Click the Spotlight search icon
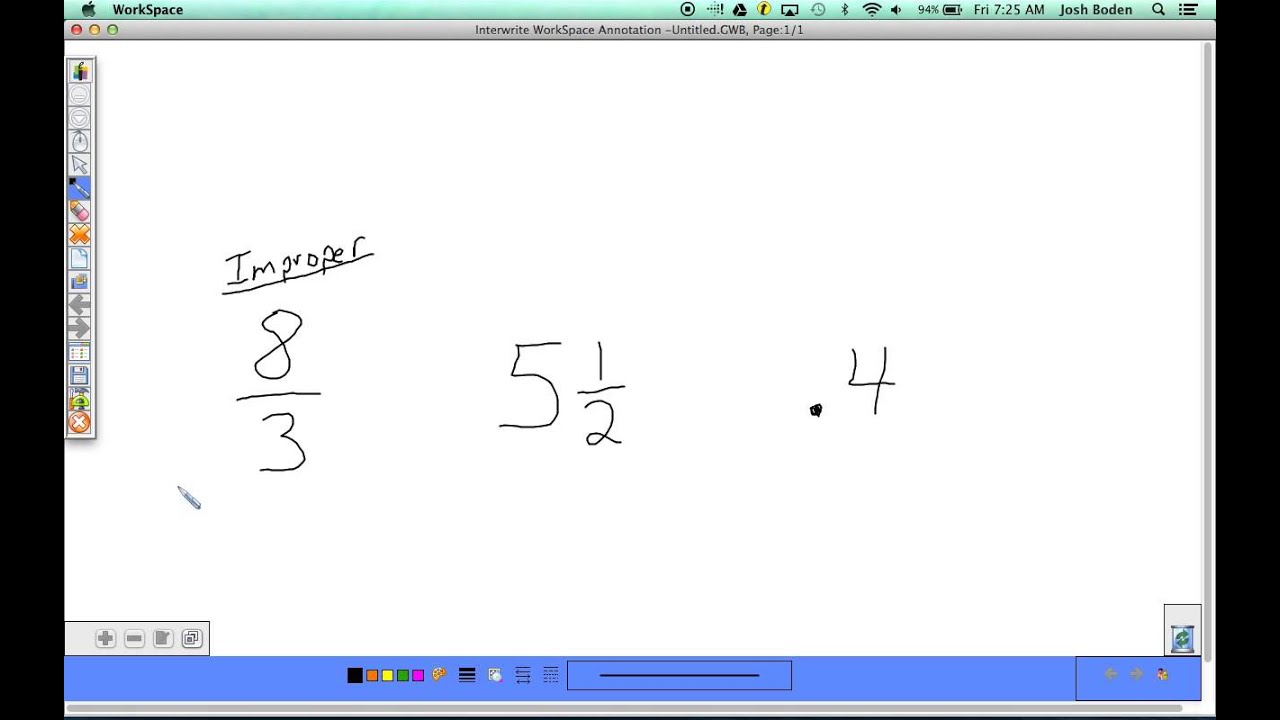 1158,10
